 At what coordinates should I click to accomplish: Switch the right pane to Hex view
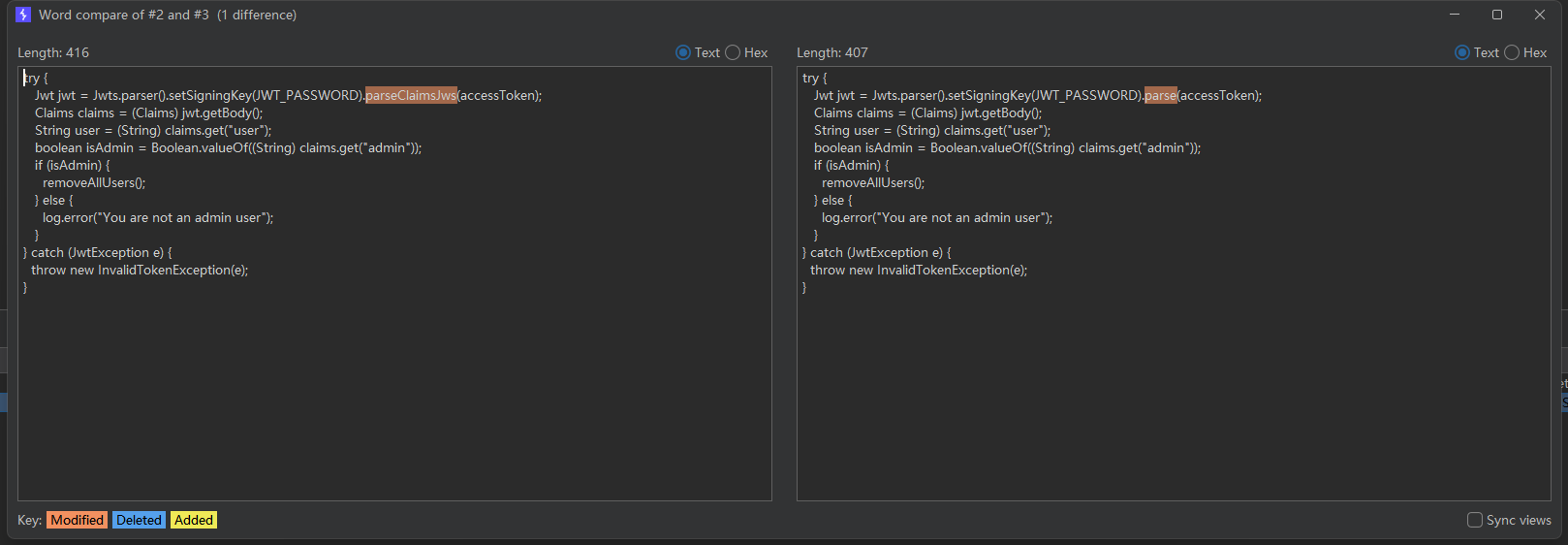[1512, 52]
